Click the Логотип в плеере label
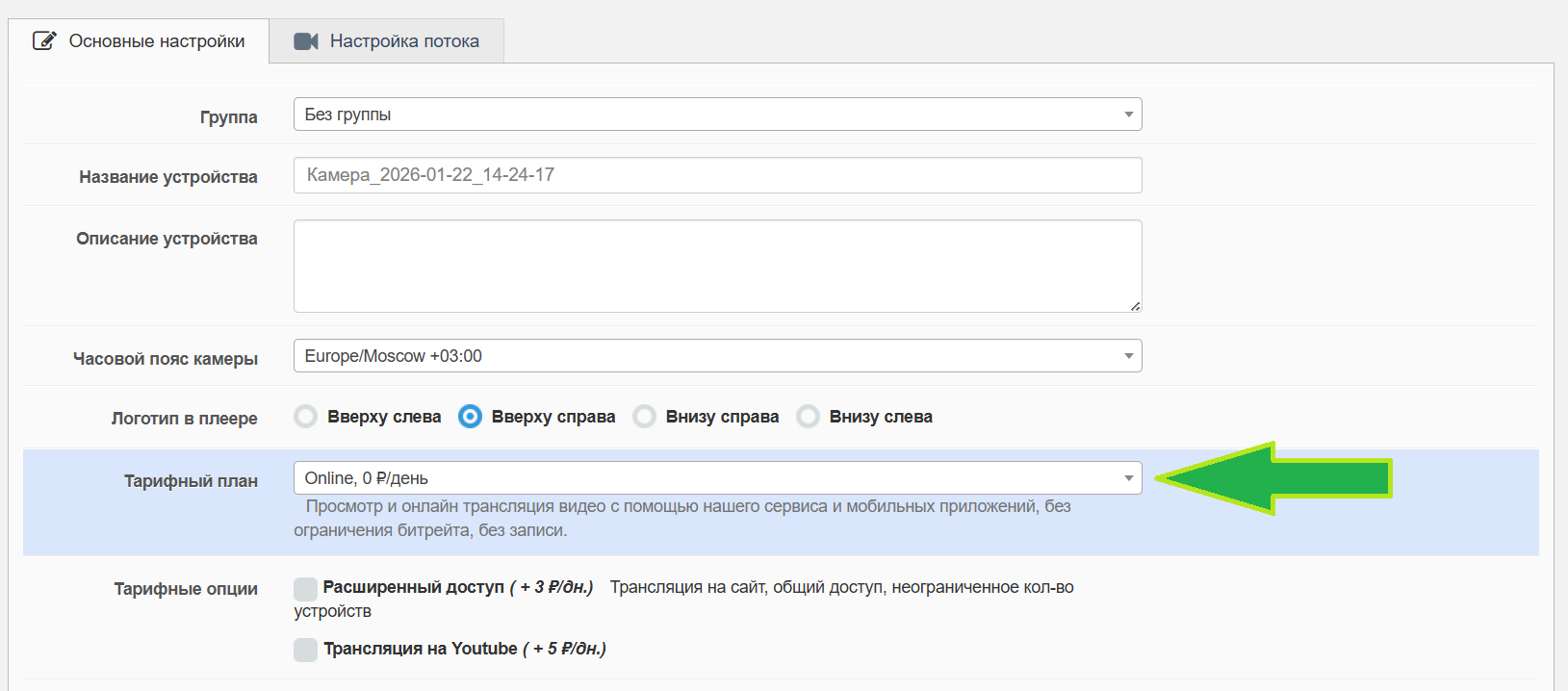 [x=184, y=419]
